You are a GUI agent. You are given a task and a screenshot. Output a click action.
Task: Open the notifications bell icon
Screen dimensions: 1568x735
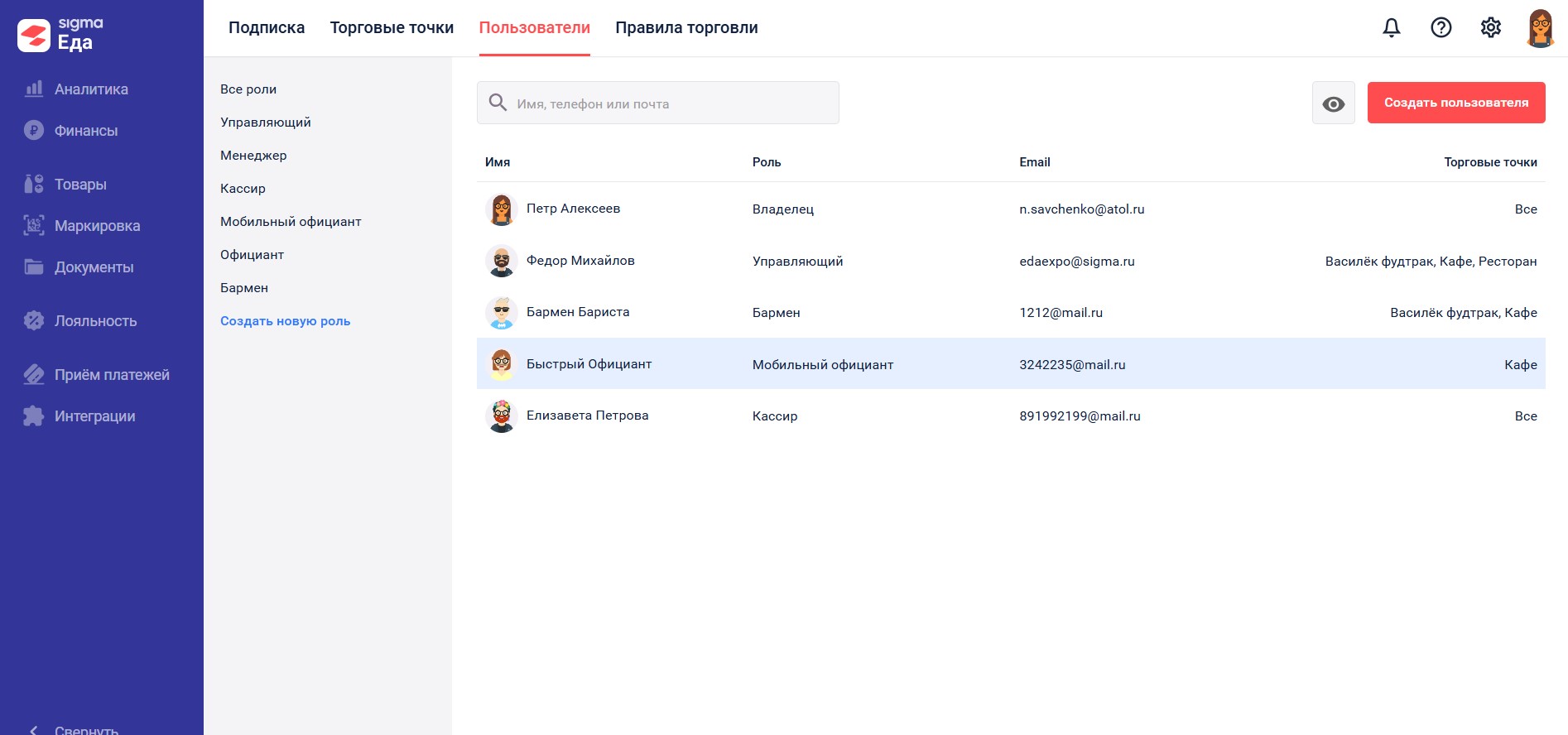(x=1392, y=28)
